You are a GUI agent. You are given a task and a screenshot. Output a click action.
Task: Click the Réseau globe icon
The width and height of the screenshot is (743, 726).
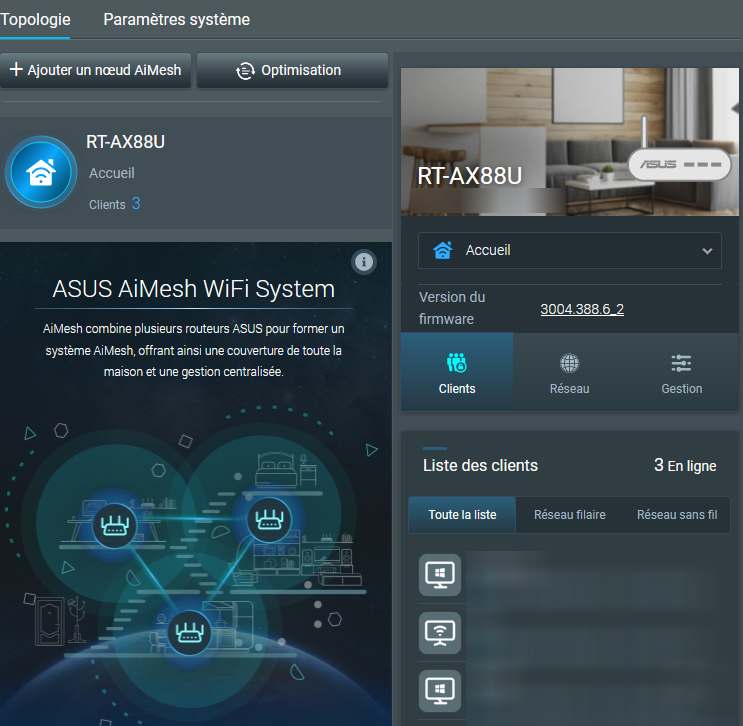(569, 363)
